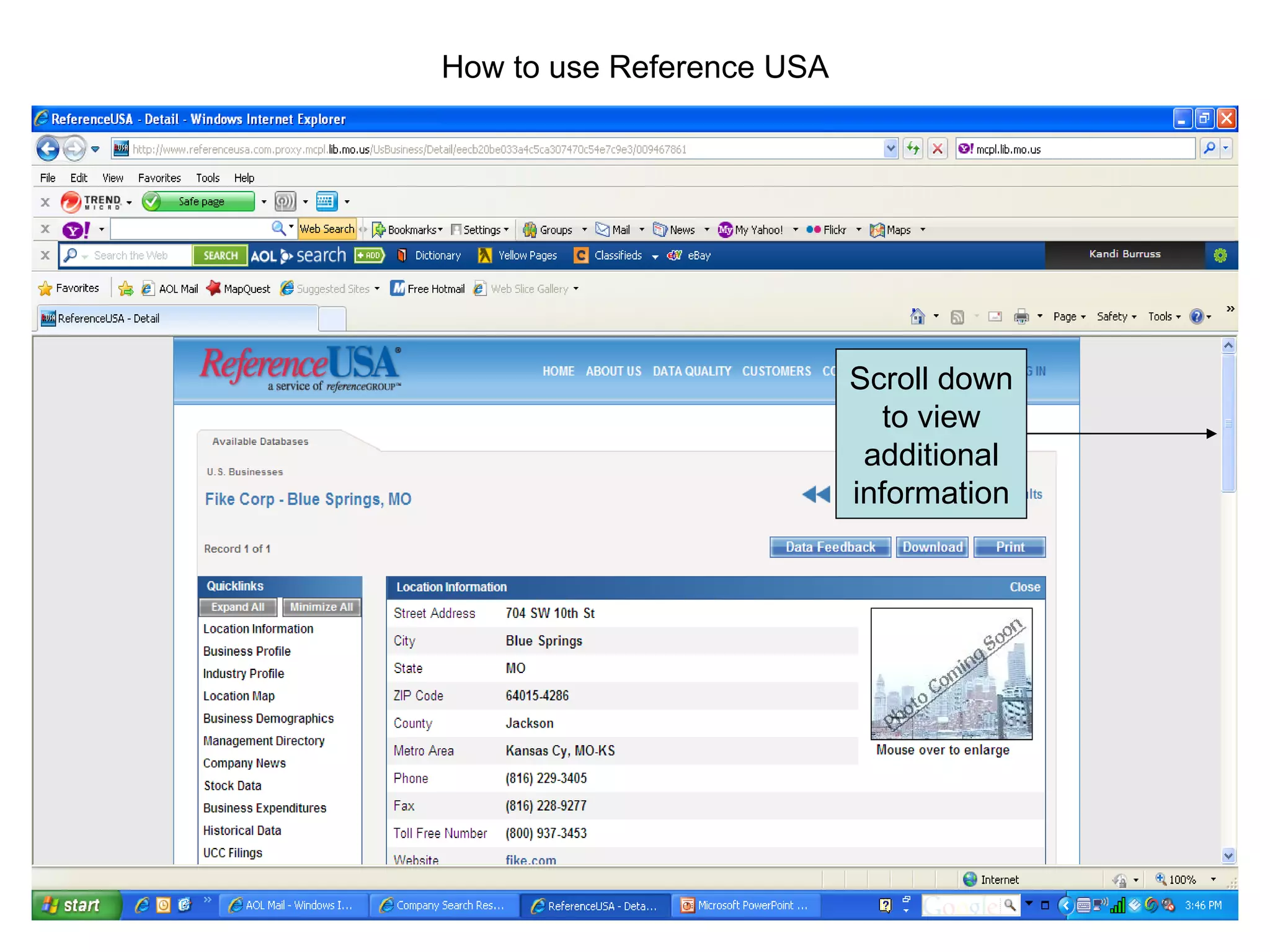Screen dimensions: 1270x952
Task: Expand Suggested Sites dropdown
Action: click(377, 289)
